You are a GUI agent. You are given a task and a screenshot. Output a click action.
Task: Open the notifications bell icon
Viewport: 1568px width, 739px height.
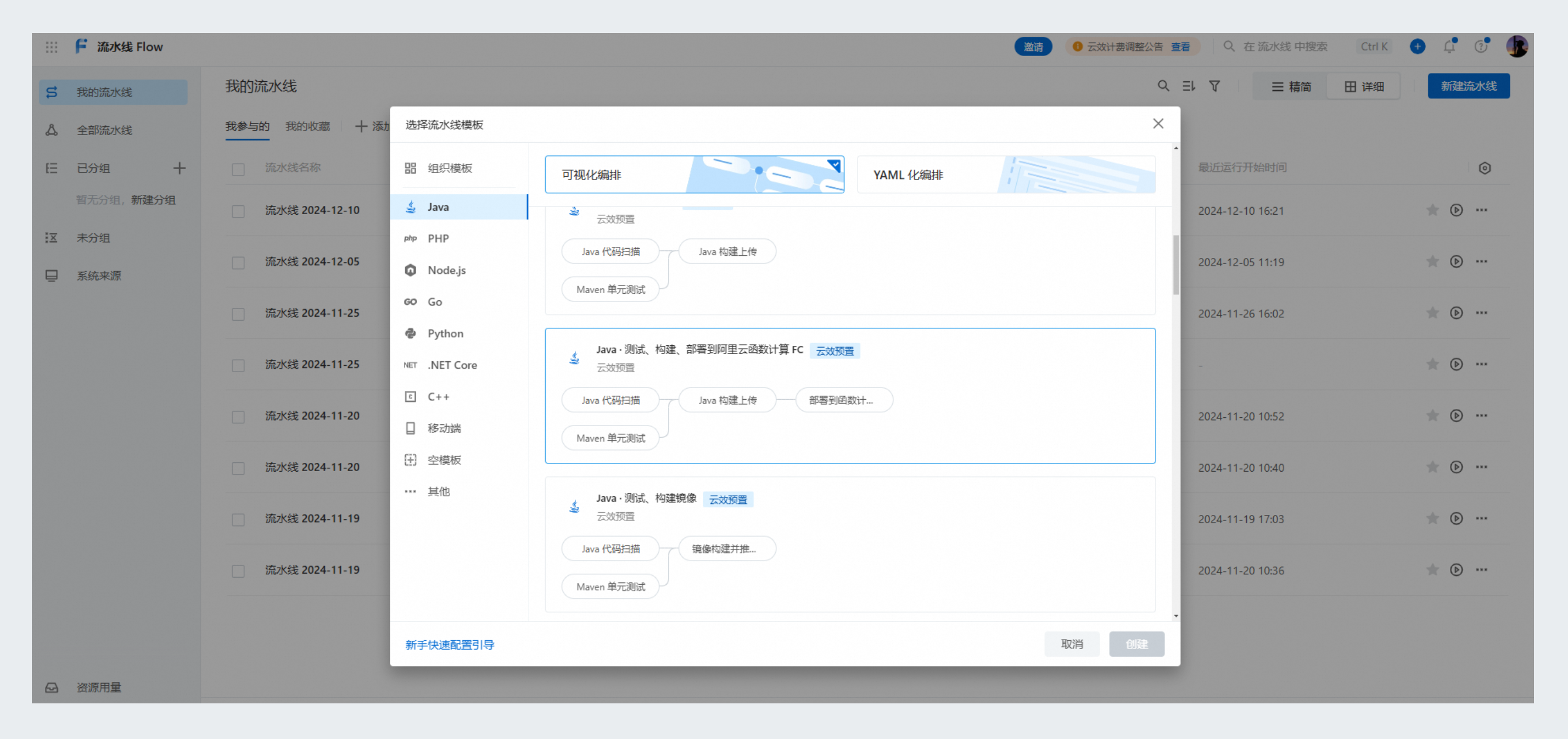[1449, 46]
